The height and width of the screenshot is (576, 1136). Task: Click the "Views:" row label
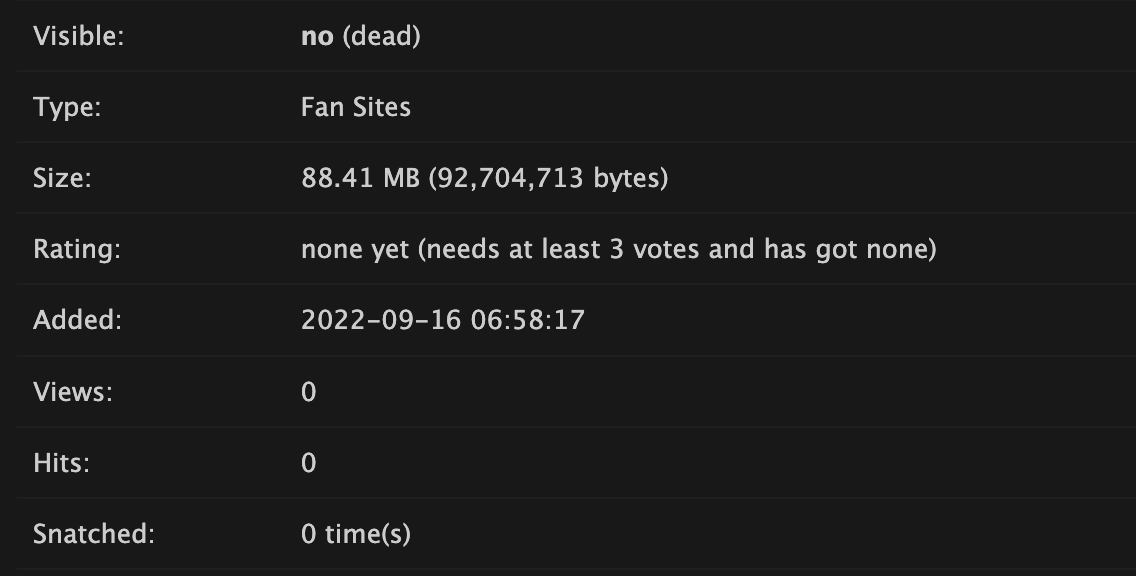point(73,391)
